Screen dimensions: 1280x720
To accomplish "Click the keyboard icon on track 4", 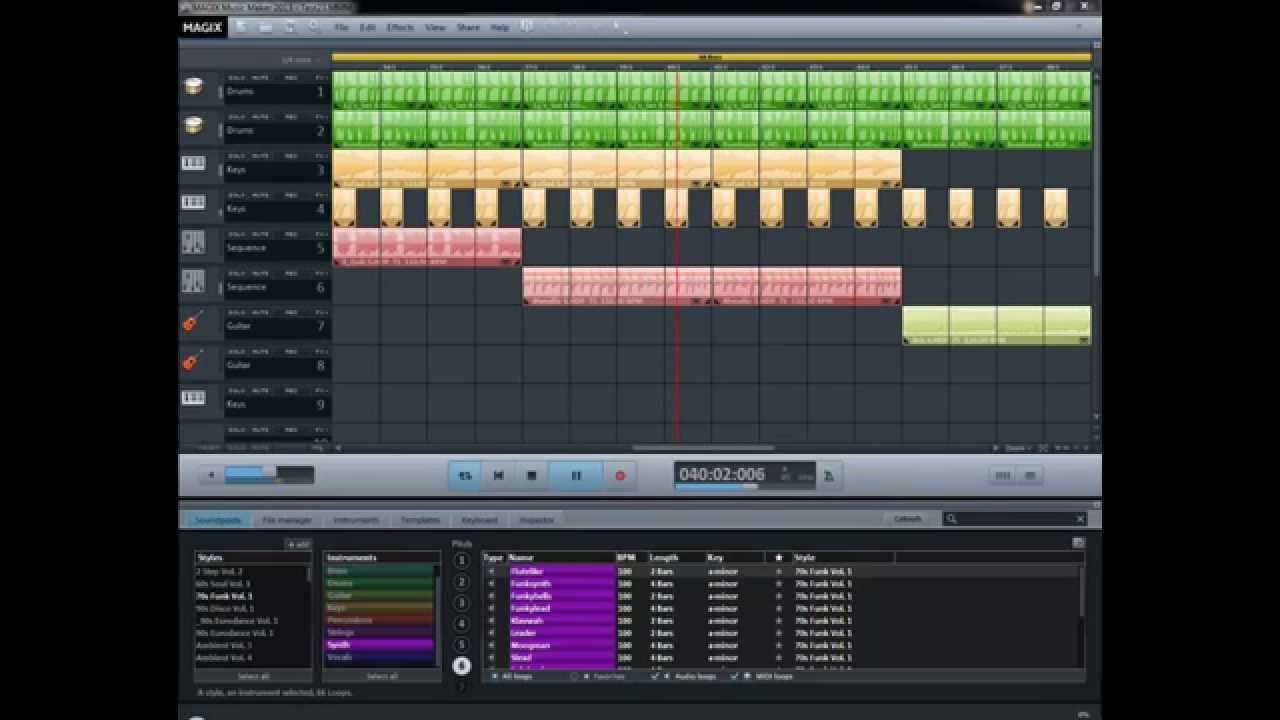I will point(193,202).
